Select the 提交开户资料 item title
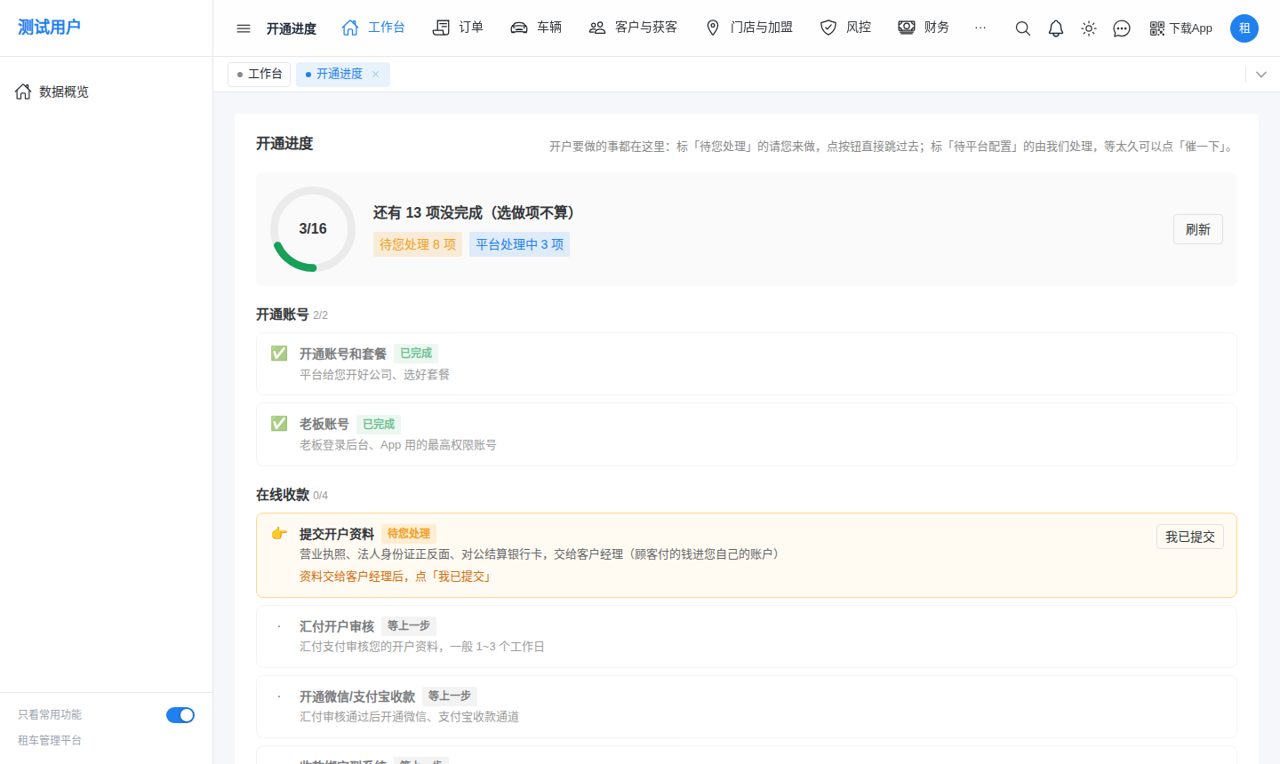The width and height of the screenshot is (1280, 764). (x=337, y=534)
